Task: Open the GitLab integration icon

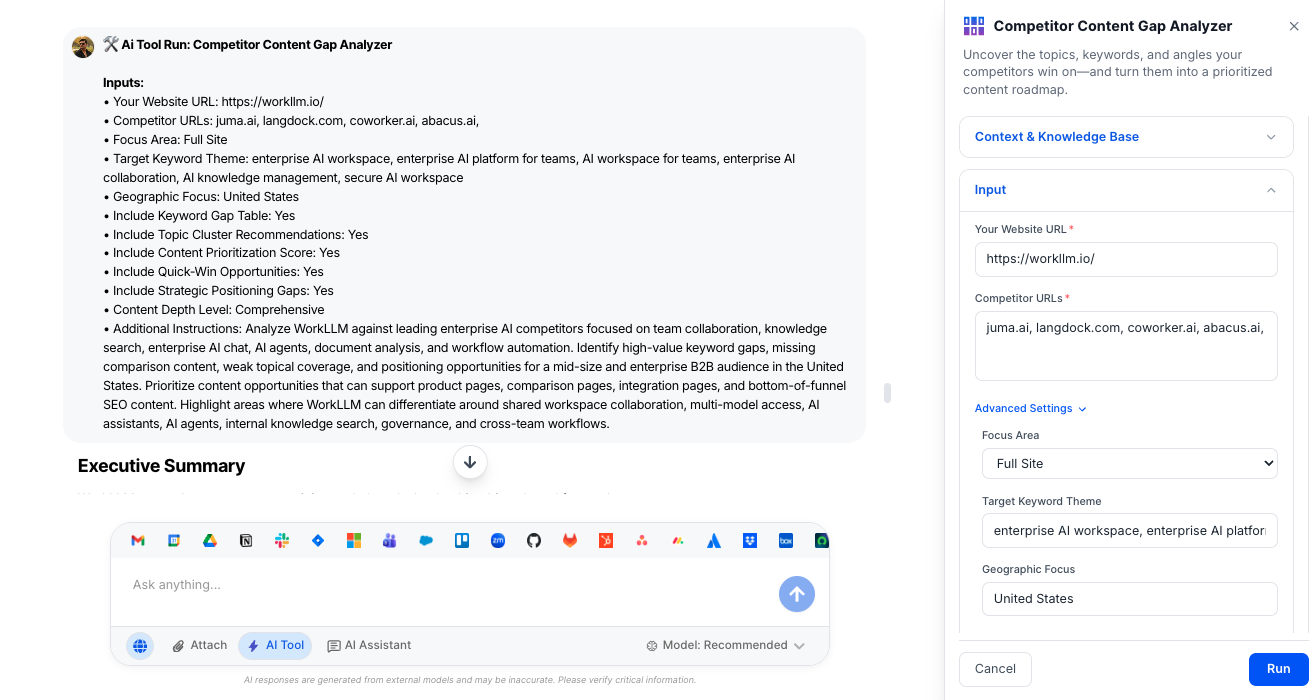Action: point(570,540)
